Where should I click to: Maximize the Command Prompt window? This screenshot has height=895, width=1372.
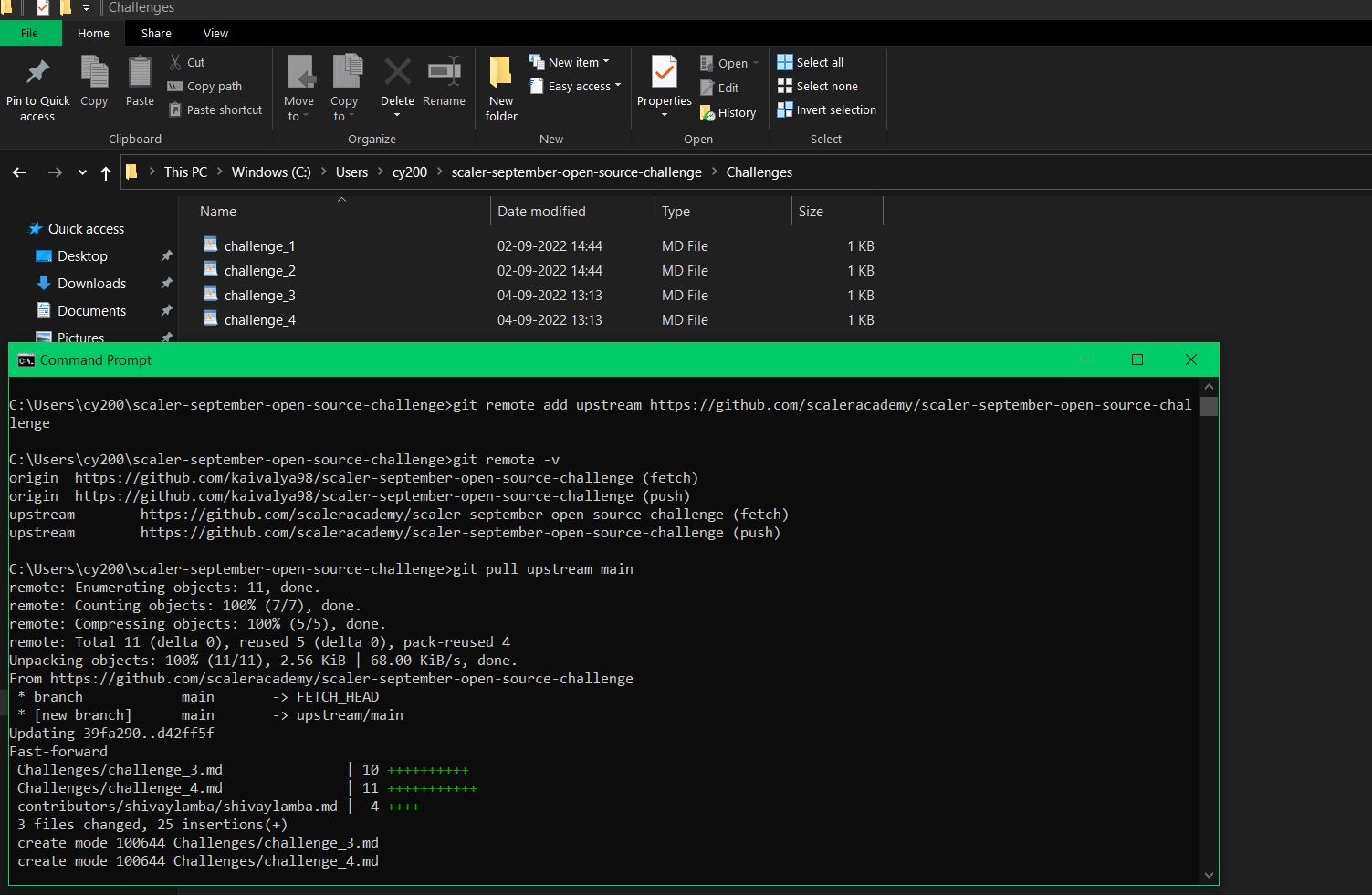pyautogui.click(x=1137, y=359)
